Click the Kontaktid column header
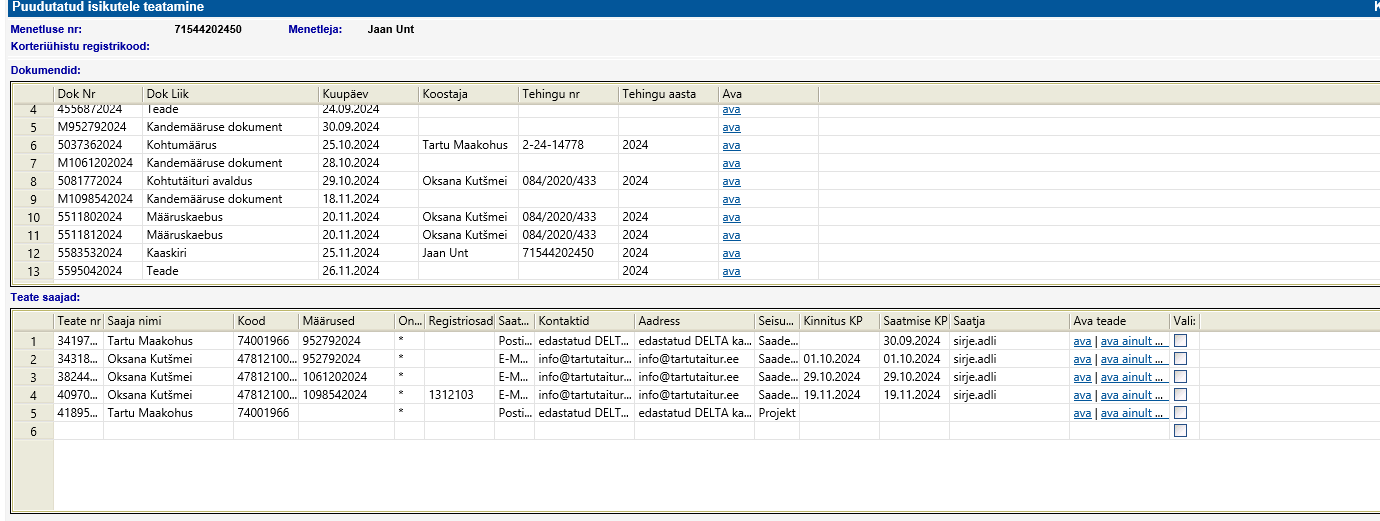Image resolution: width=1380 pixels, height=521 pixels. coord(584,321)
